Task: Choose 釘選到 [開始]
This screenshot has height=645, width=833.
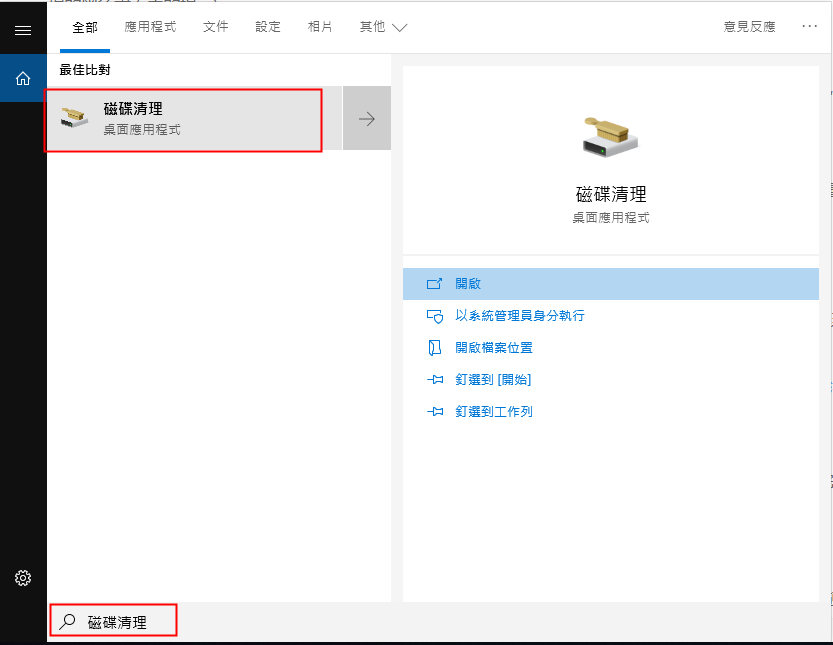Action: pos(610,379)
